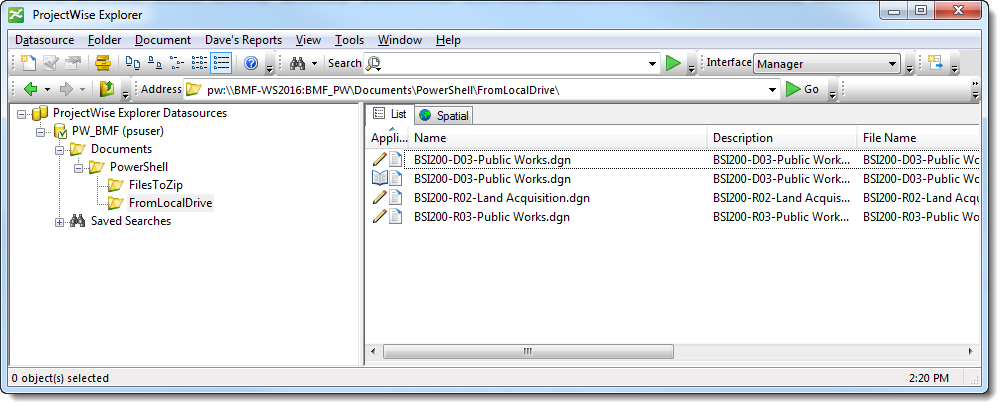Run search with green play arrow
Image resolution: width=1004 pixels, height=409 pixels.
click(673, 63)
